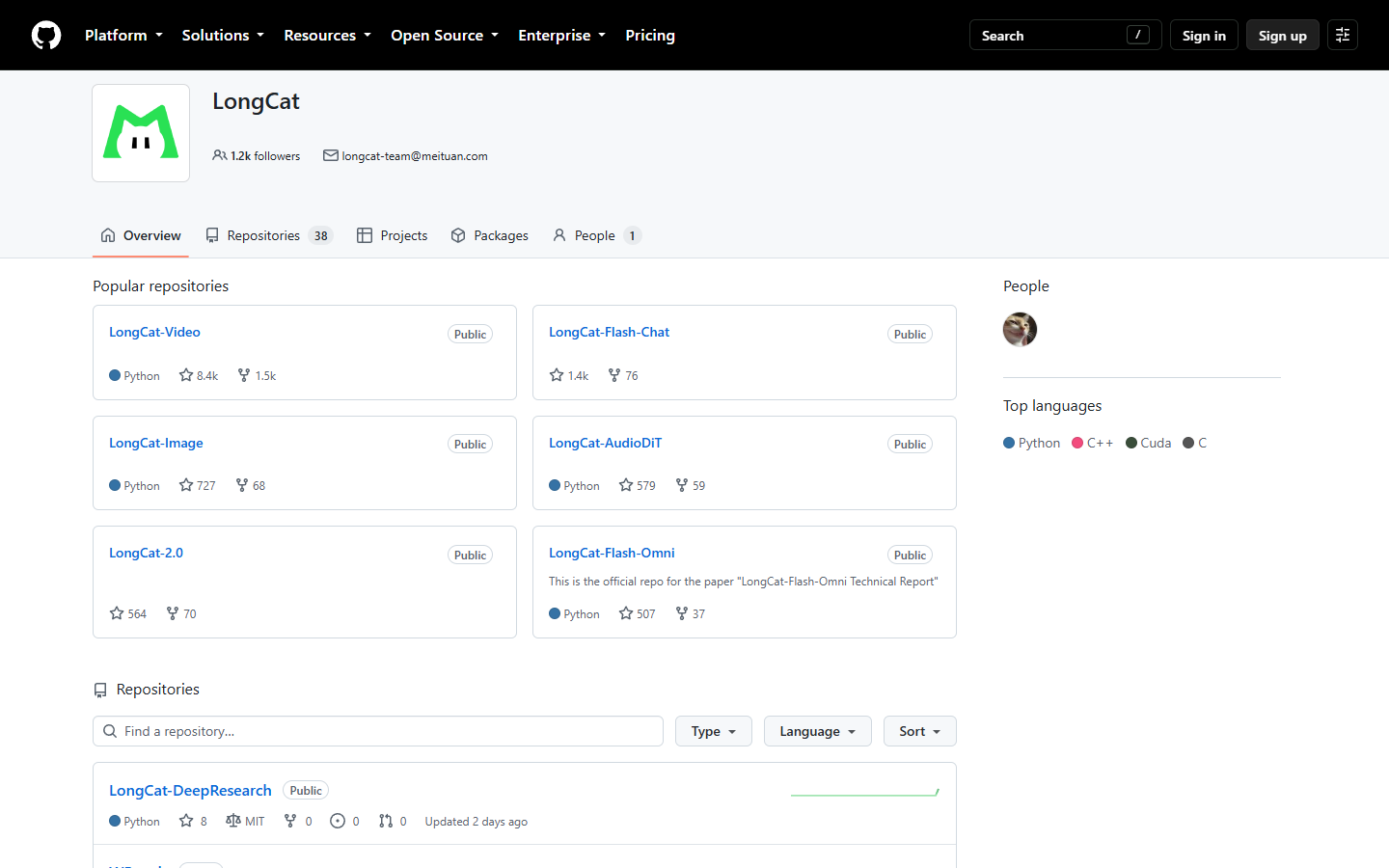Click the People heading link in sidebar

[1025, 285]
